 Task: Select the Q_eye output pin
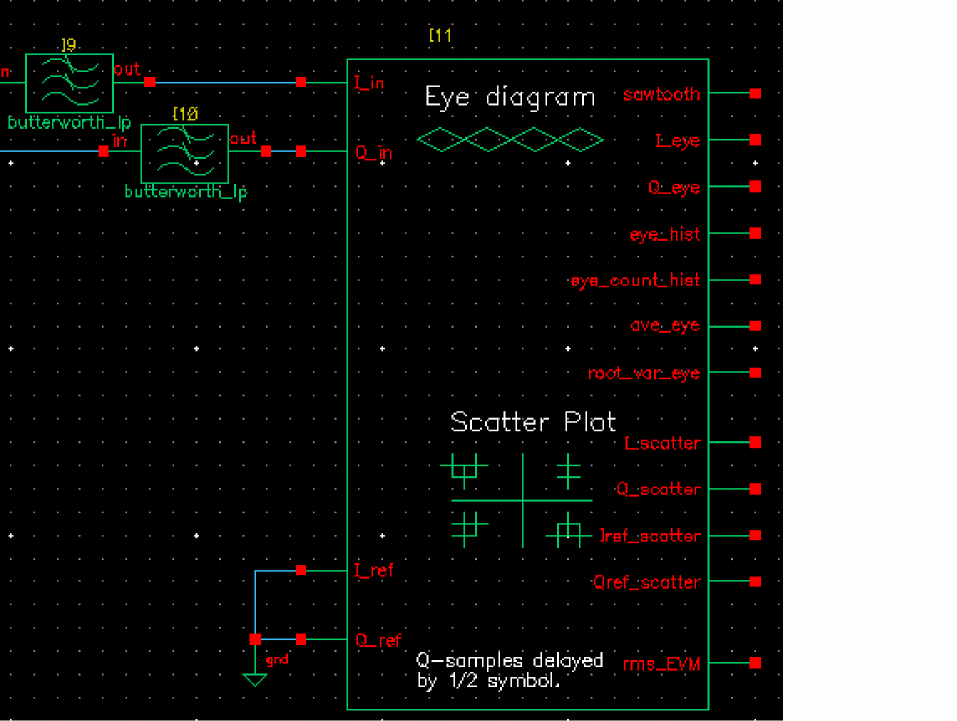pos(755,186)
